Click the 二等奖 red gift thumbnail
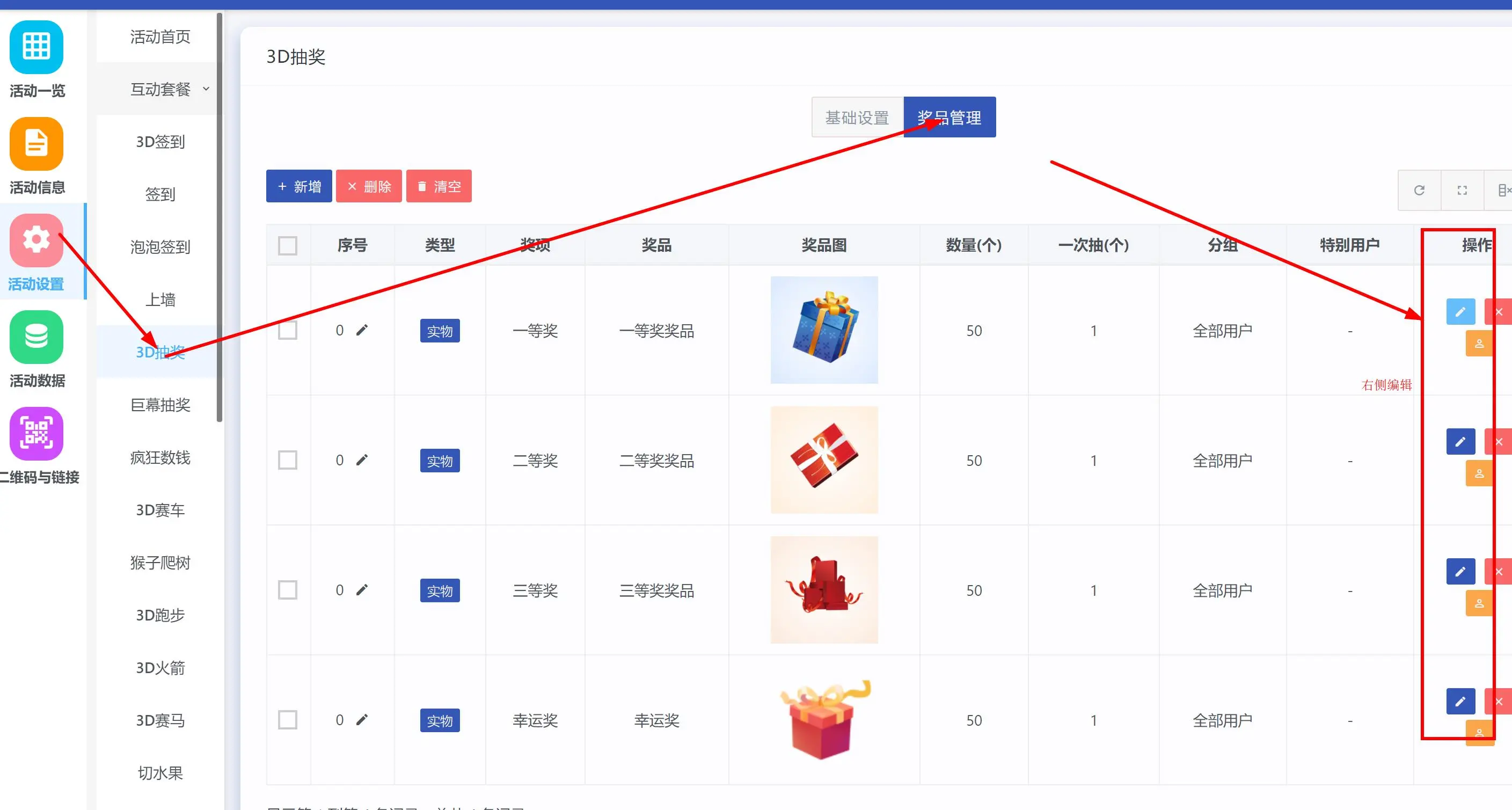 824,460
